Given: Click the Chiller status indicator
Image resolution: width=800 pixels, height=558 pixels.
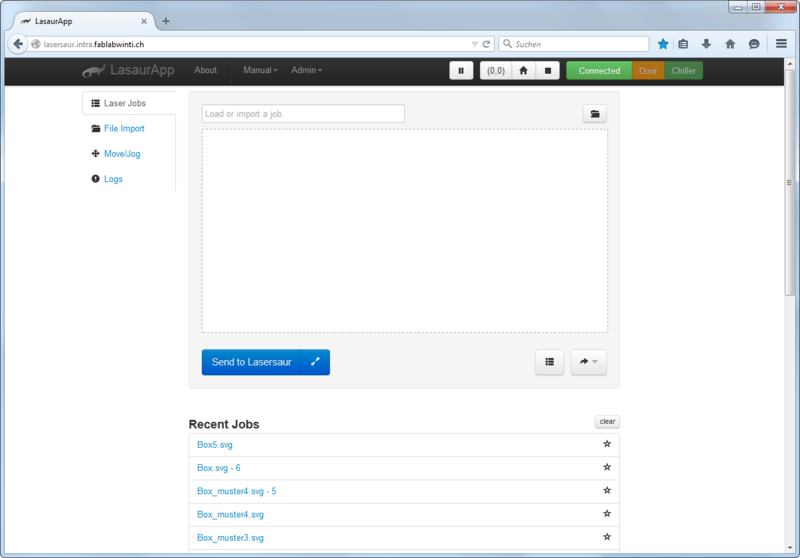Looking at the screenshot, I should click(683, 71).
